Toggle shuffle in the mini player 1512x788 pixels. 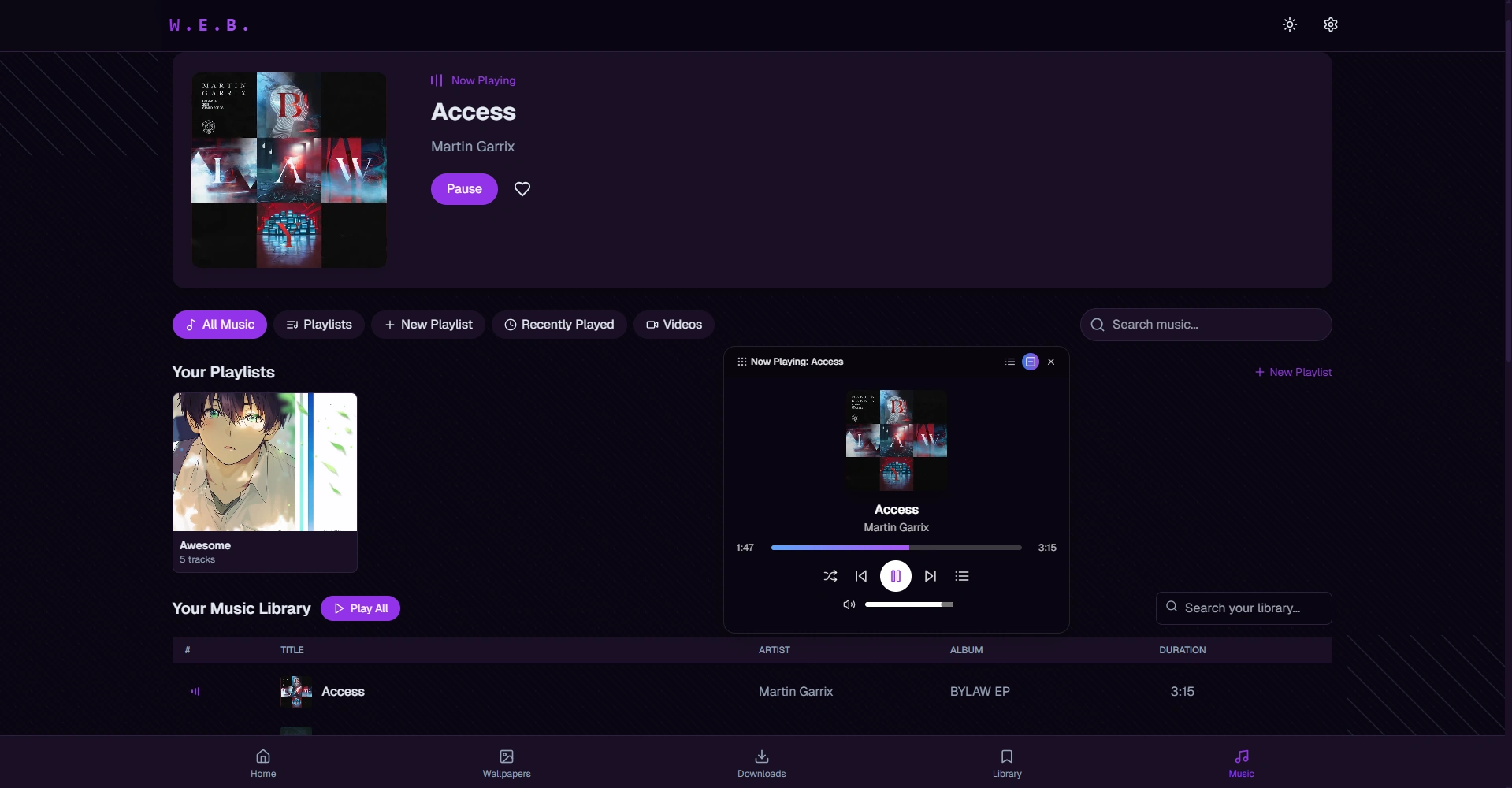coord(830,576)
